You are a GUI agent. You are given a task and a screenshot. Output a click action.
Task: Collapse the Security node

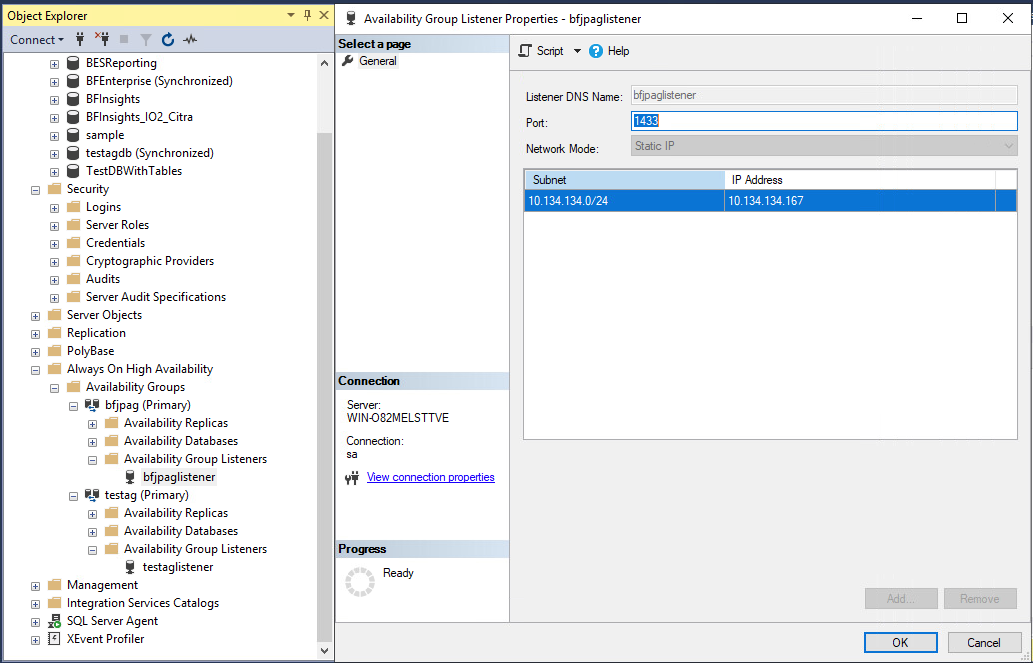[36, 190]
